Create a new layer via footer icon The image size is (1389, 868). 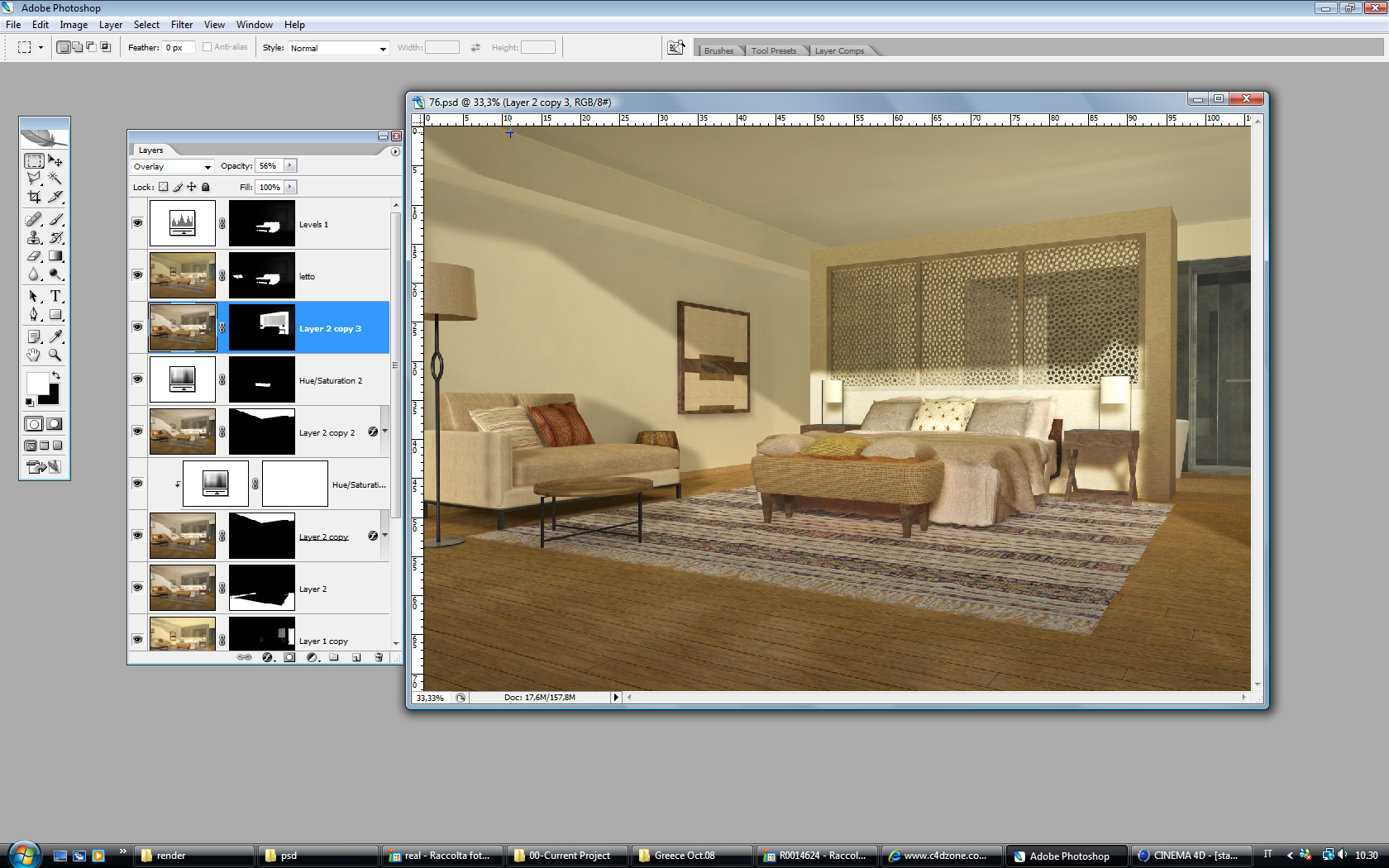click(x=356, y=657)
